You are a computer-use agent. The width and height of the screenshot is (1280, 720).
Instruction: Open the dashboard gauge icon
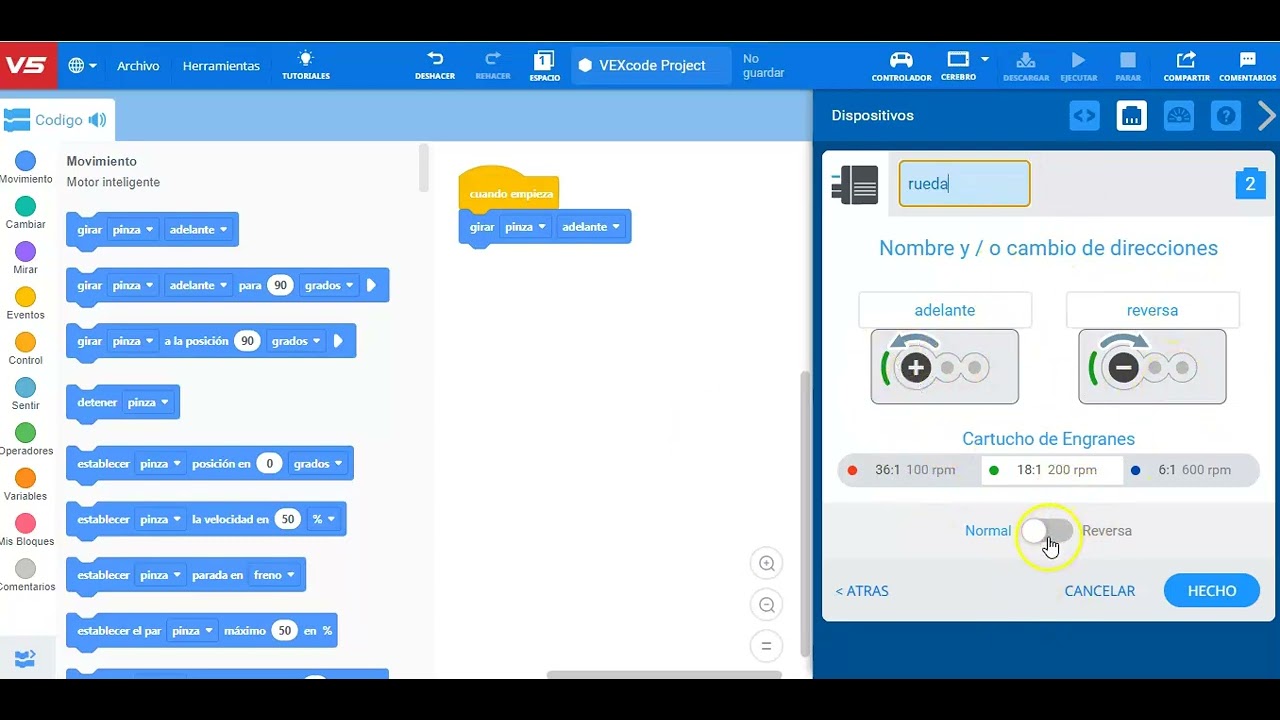(1179, 116)
